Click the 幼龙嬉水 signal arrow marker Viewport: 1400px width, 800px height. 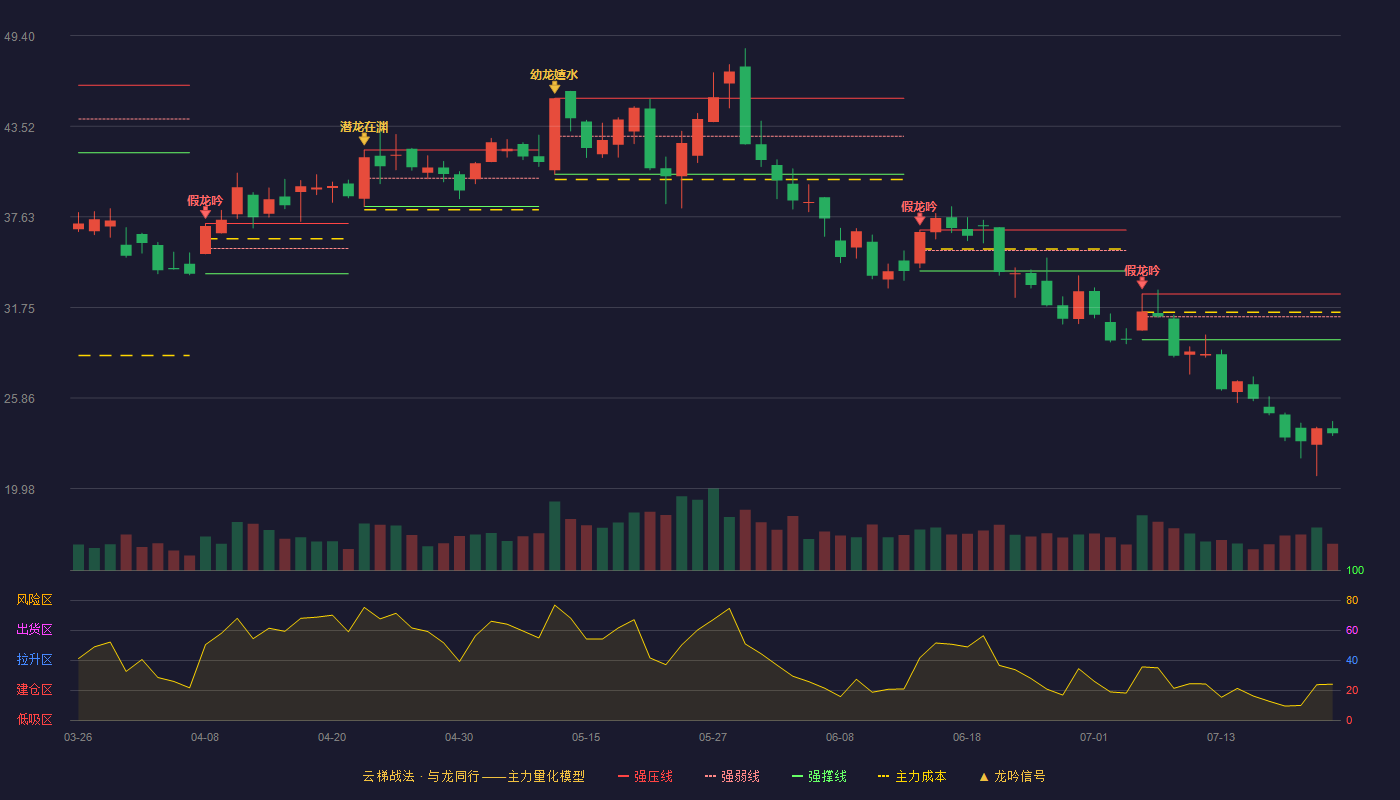click(x=554, y=87)
